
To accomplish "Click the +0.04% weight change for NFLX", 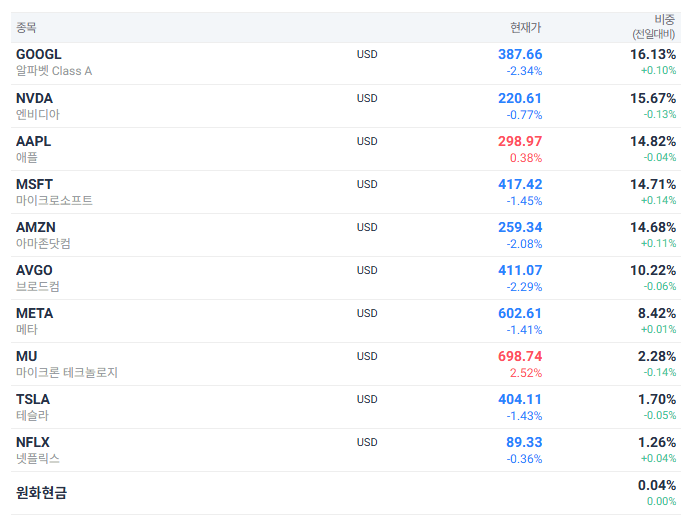I will (659, 458).
